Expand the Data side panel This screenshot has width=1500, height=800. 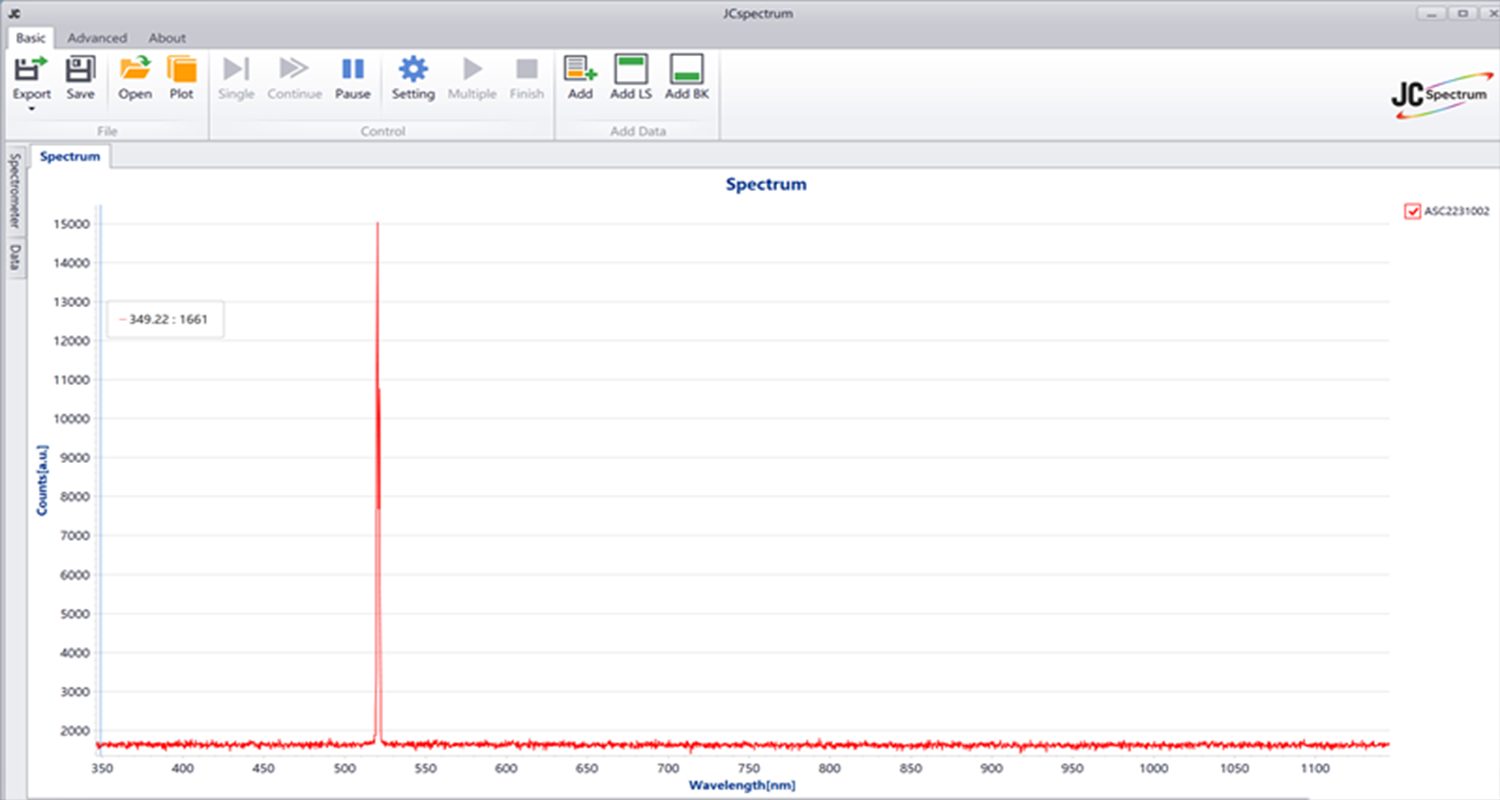[x=15, y=258]
